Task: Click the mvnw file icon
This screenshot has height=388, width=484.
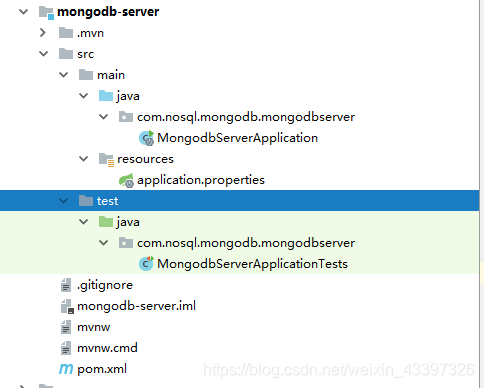Action: (66, 327)
